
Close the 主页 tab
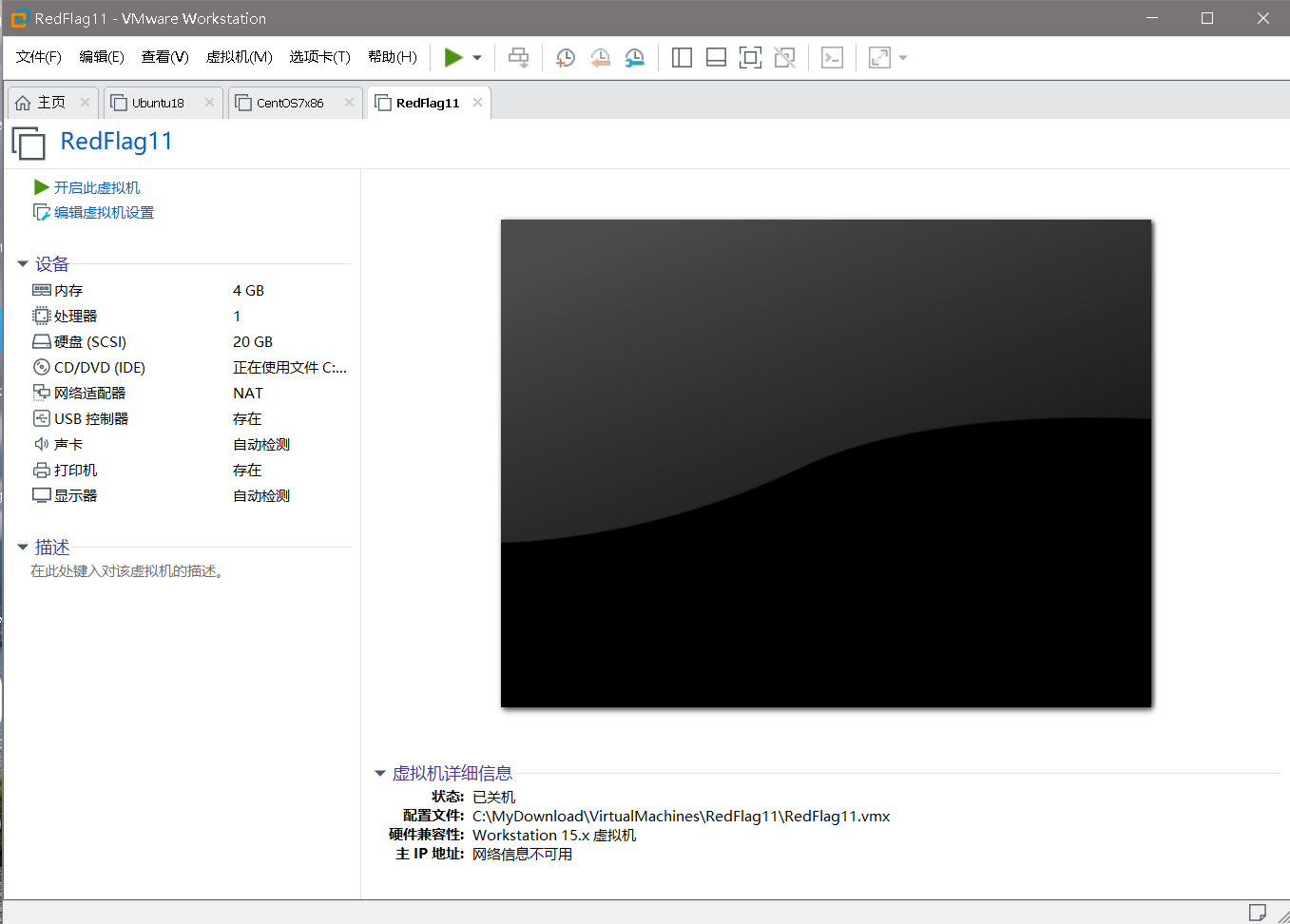(x=85, y=103)
